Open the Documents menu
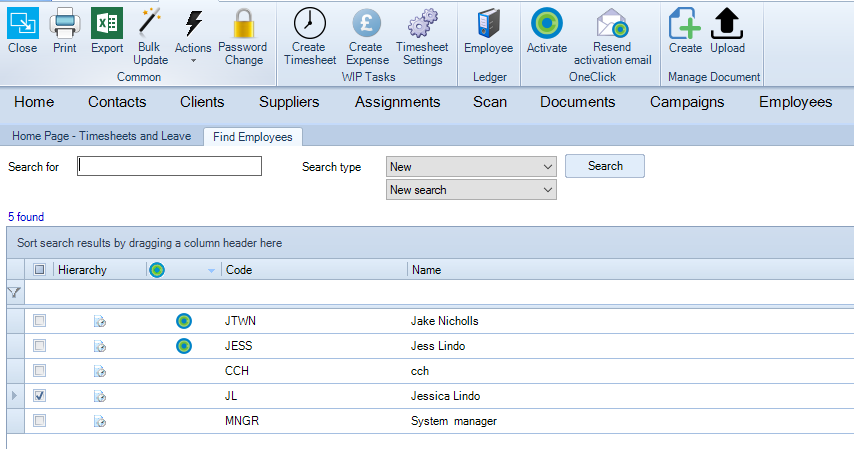 [578, 102]
